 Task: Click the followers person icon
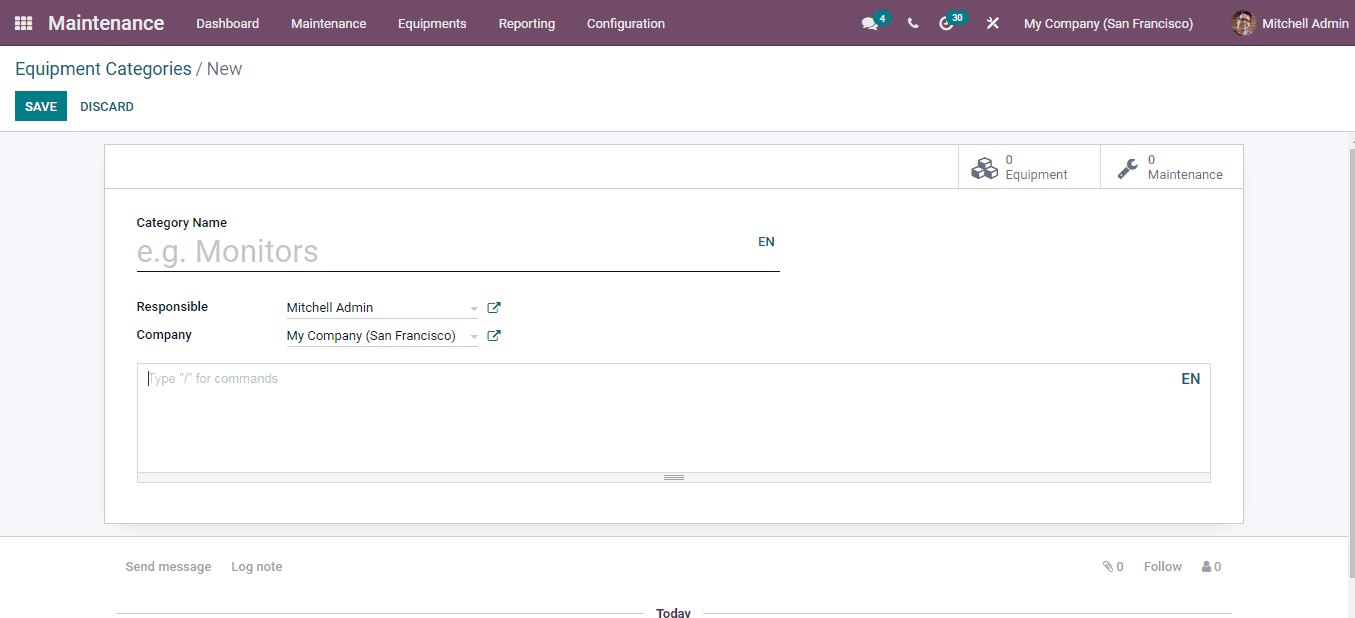click(1206, 566)
